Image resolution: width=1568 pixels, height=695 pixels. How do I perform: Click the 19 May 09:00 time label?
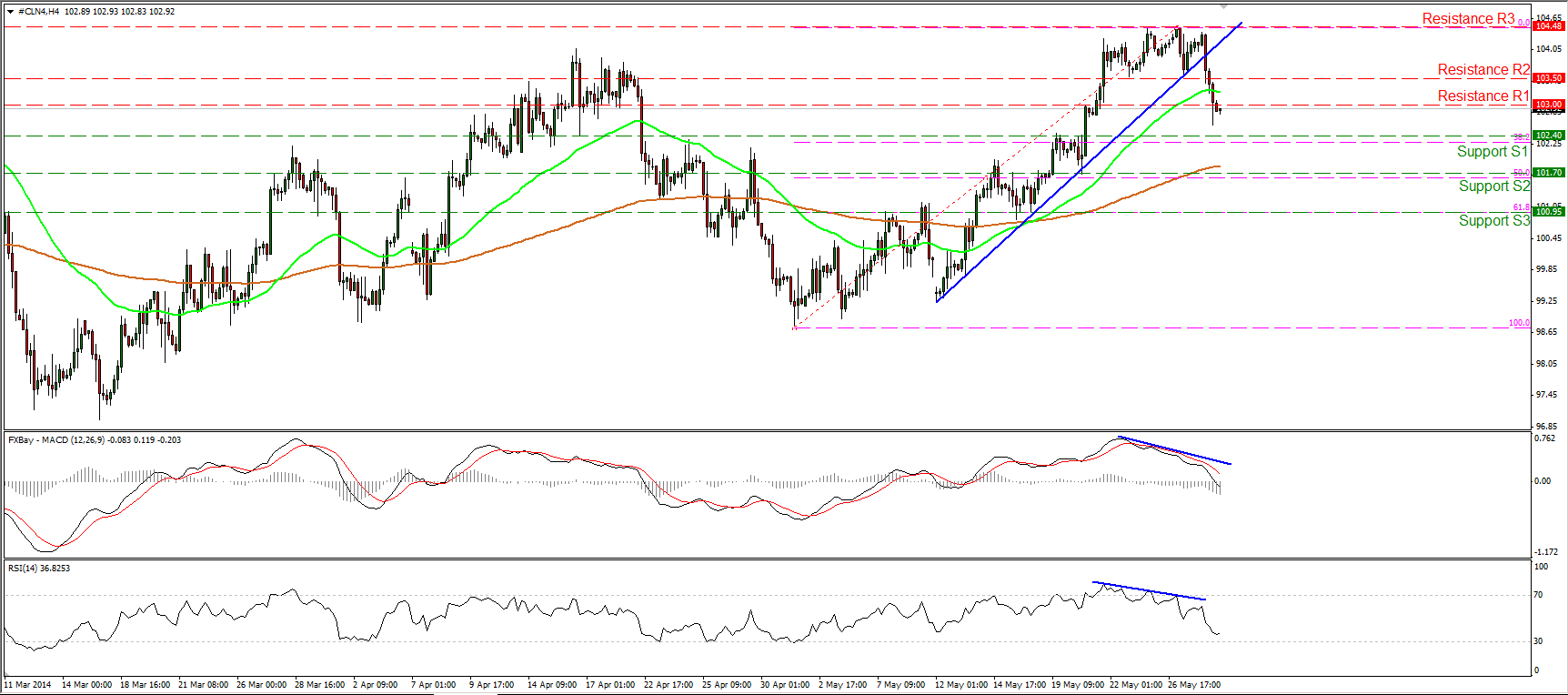1078,685
